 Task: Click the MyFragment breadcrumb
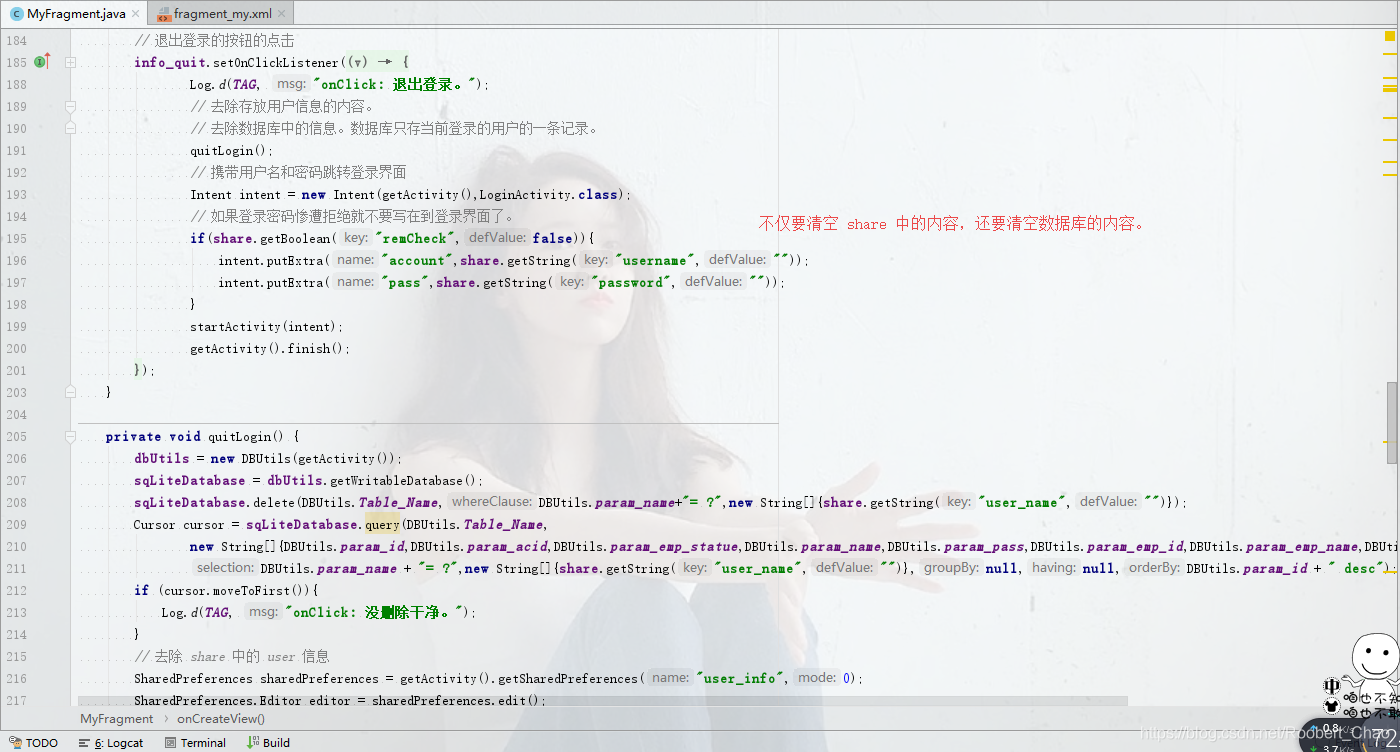(116, 718)
